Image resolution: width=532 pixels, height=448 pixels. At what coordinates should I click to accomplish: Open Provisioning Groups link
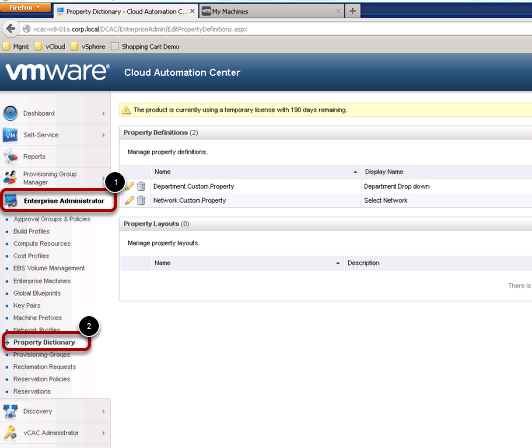point(41,355)
